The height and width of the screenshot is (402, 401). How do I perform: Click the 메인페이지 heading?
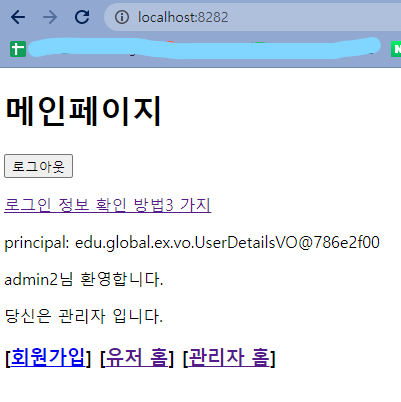pyautogui.click(x=84, y=111)
